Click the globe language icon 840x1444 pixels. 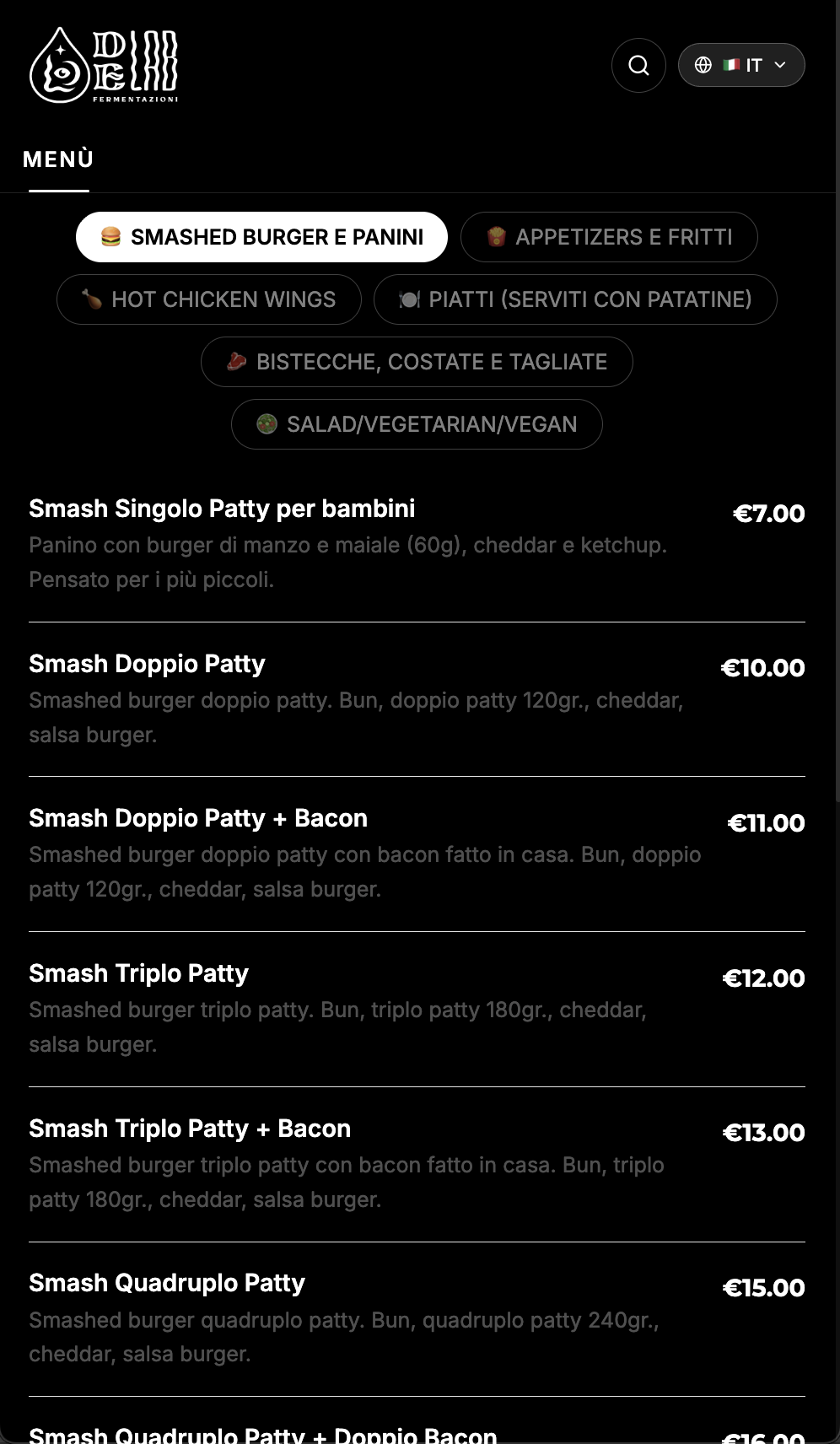click(703, 65)
